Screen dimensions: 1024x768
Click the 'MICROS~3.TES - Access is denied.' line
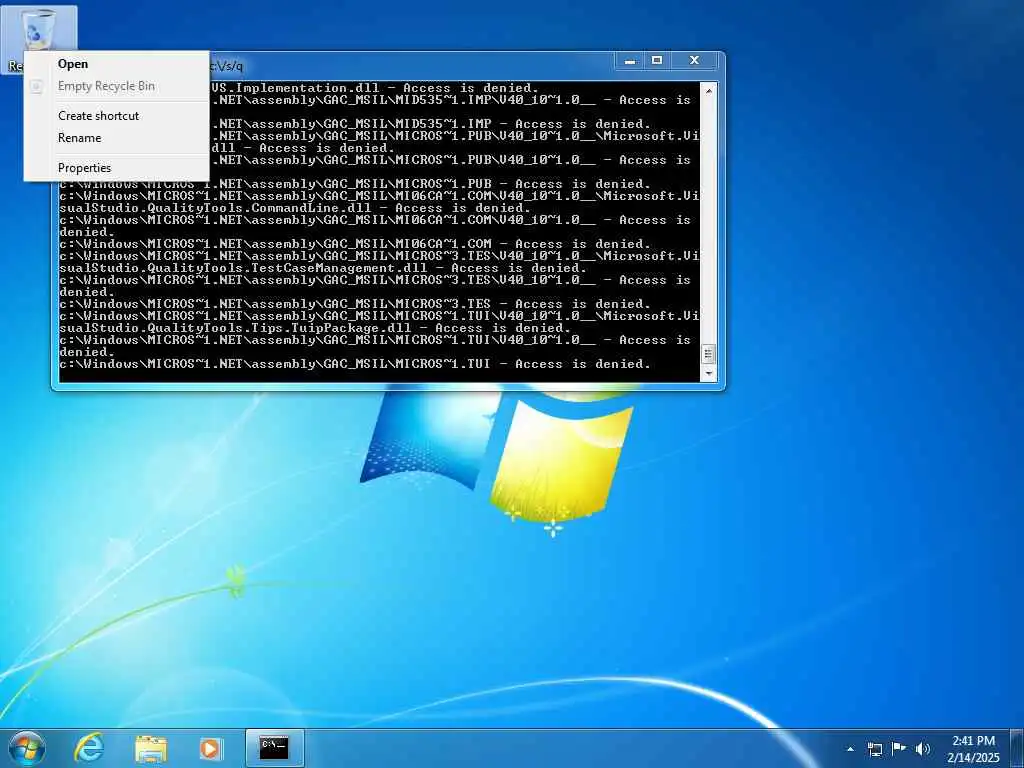coord(355,304)
